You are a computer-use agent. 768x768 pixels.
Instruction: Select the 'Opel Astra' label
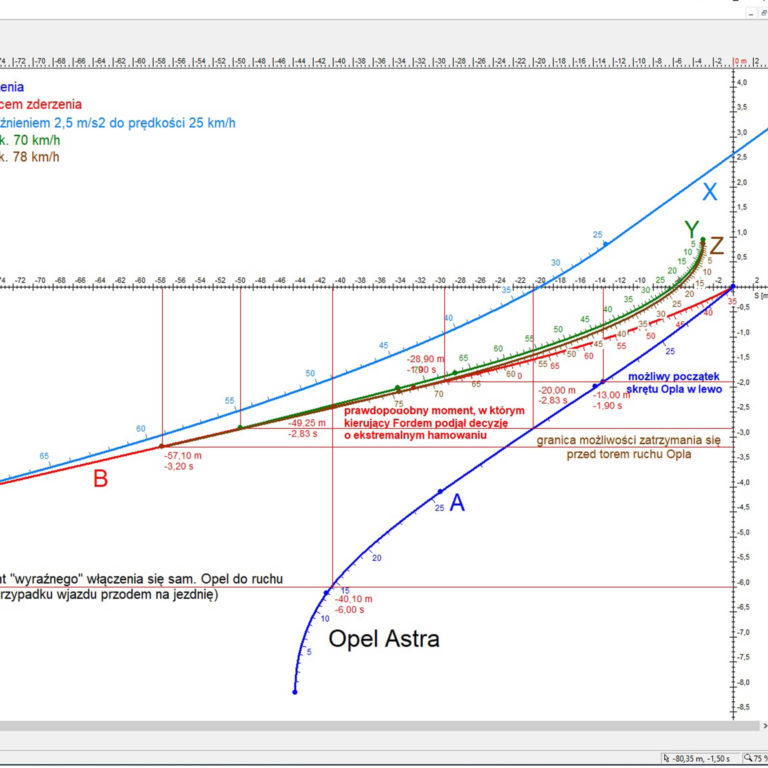click(x=384, y=639)
